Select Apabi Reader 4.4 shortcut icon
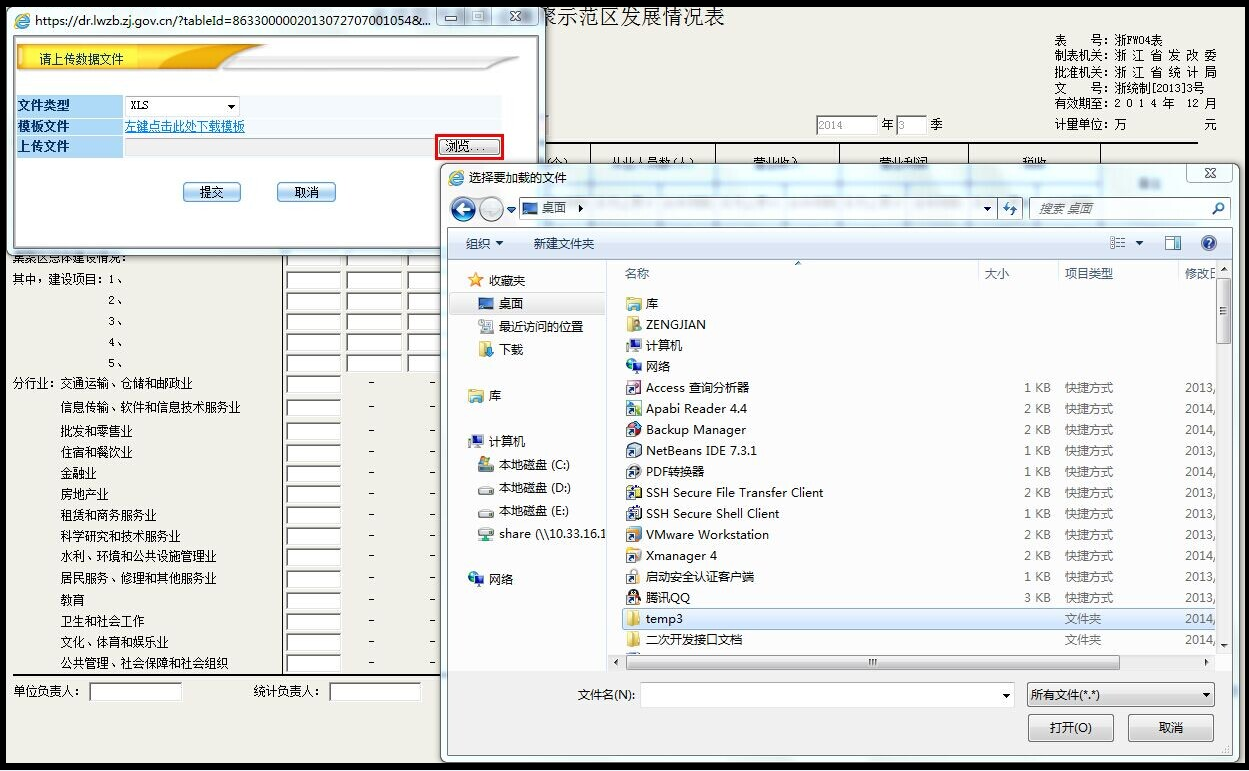The height and width of the screenshot is (771, 1249). (x=633, y=408)
